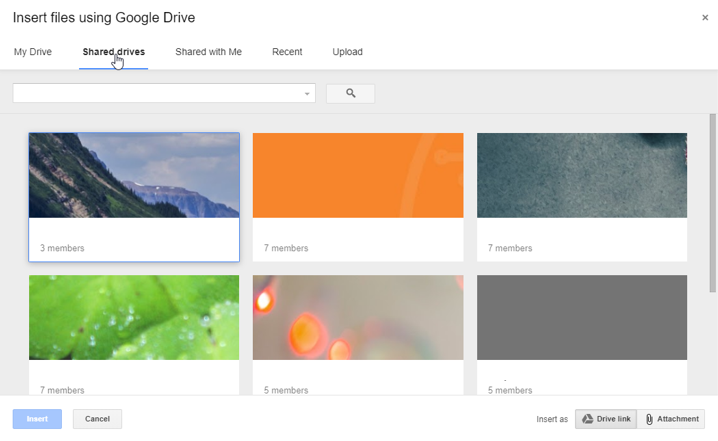Go to the Recent tab
The height and width of the screenshot is (441, 718).
287,52
